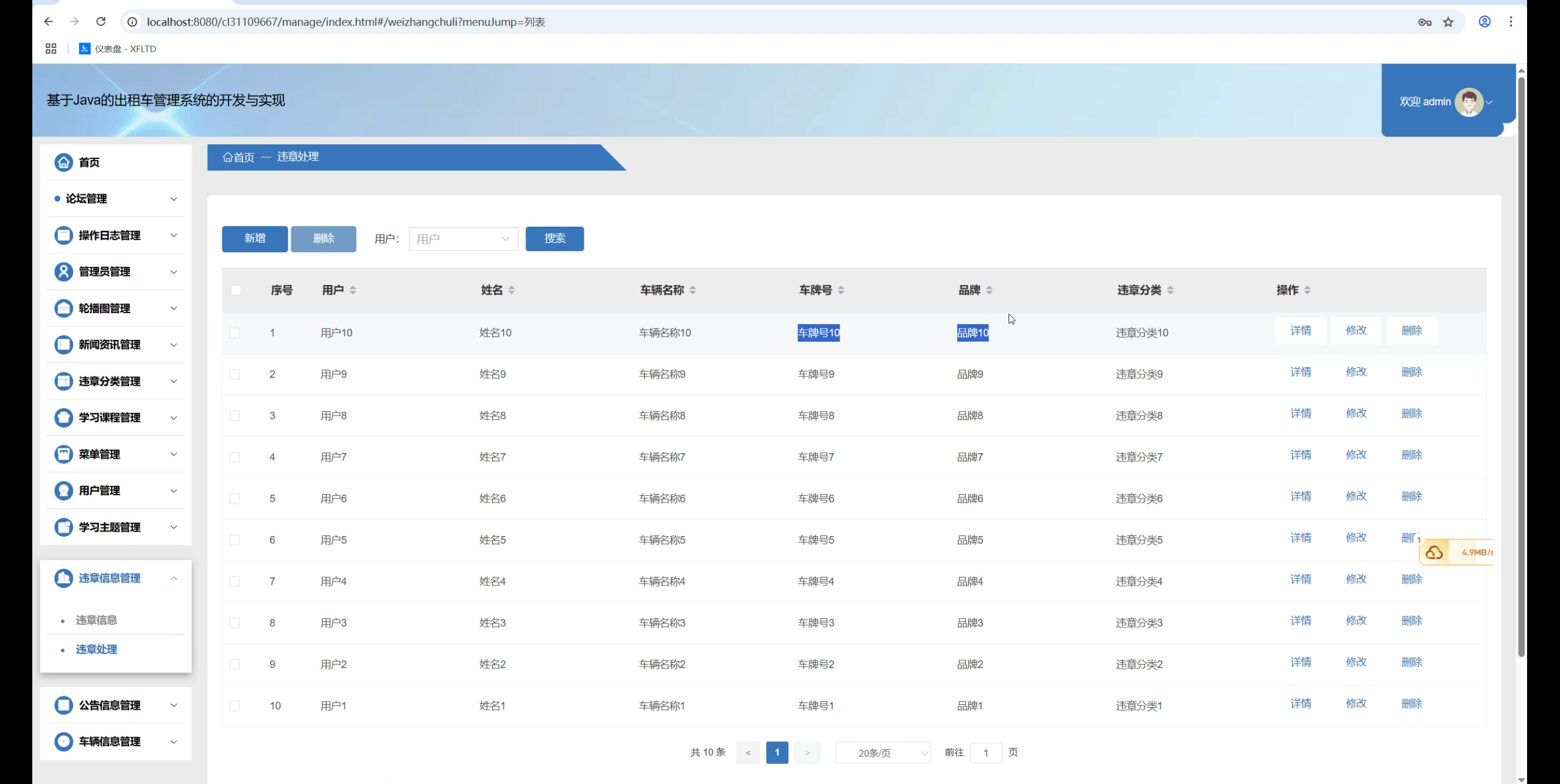Image resolution: width=1560 pixels, height=784 pixels.
Task: Click the home icon in the breadcrumb bar
Action: [227, 157]
